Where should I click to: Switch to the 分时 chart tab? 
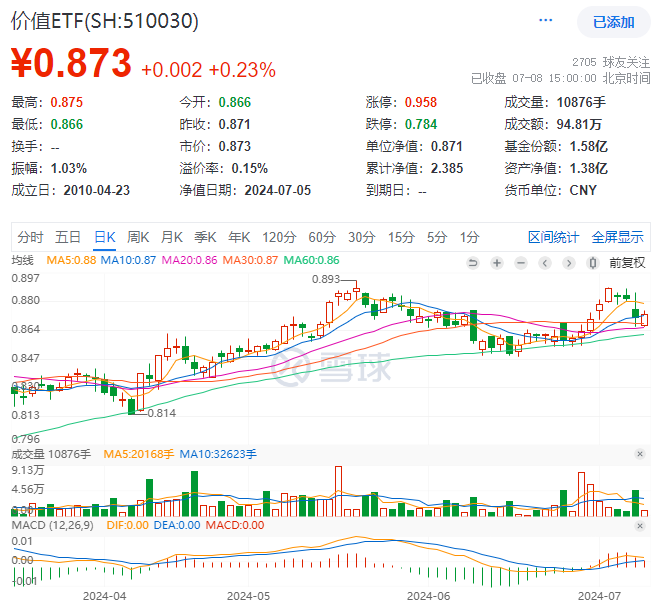click(31, 237)
